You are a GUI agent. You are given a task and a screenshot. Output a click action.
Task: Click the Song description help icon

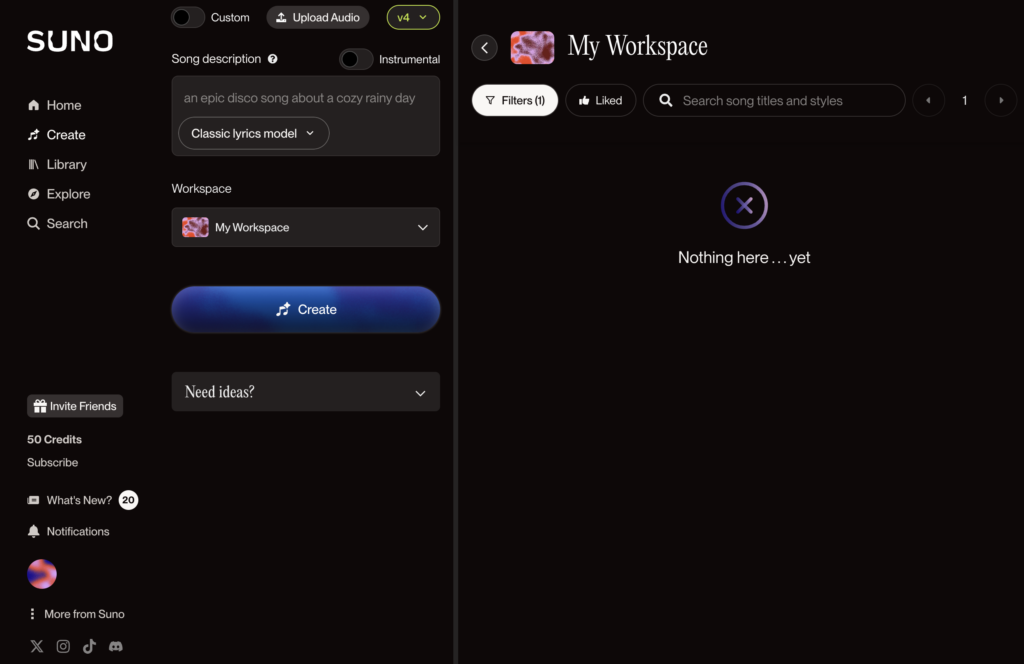point(273,59)
